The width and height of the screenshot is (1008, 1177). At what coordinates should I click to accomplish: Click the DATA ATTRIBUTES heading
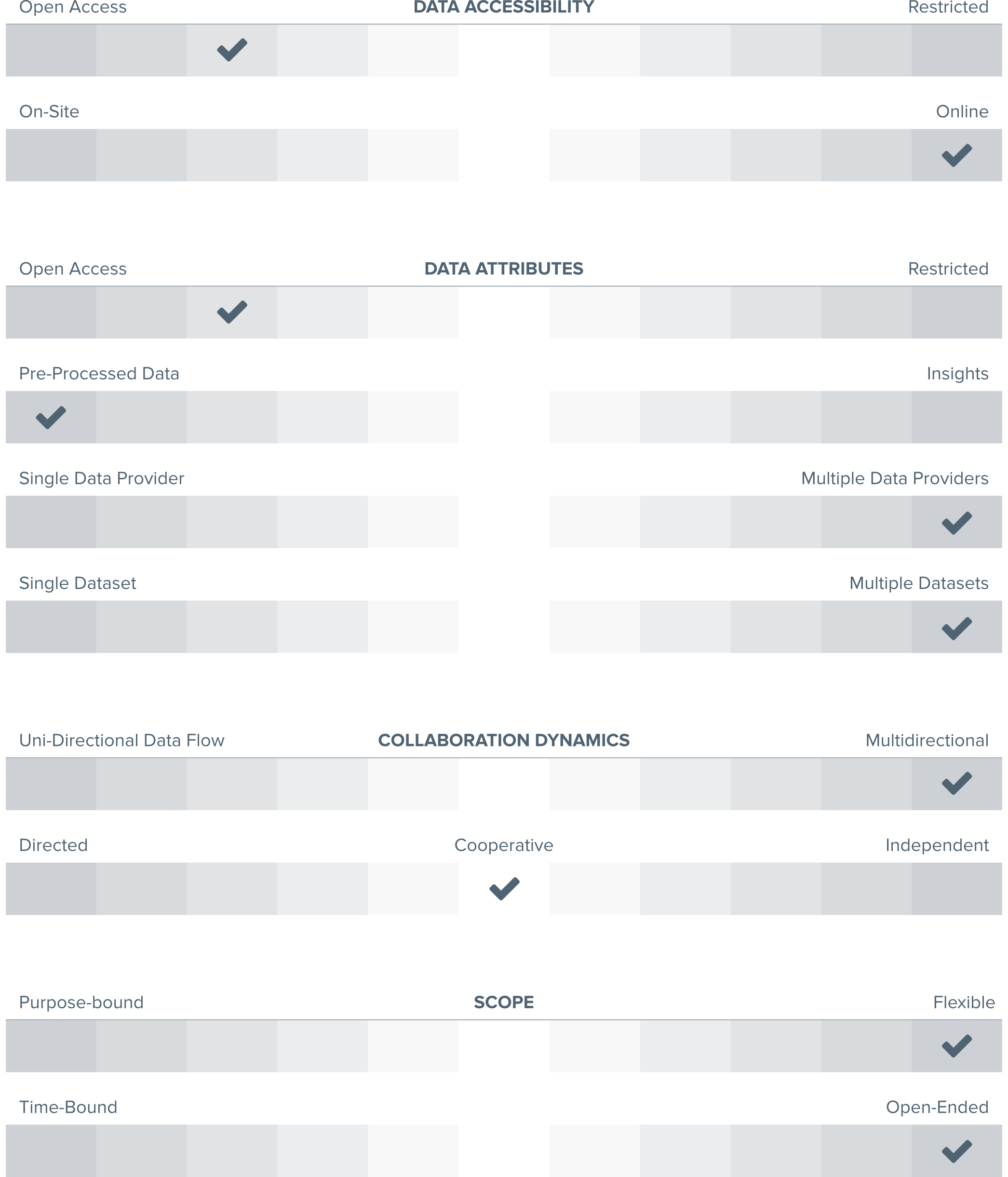(503, 269)
